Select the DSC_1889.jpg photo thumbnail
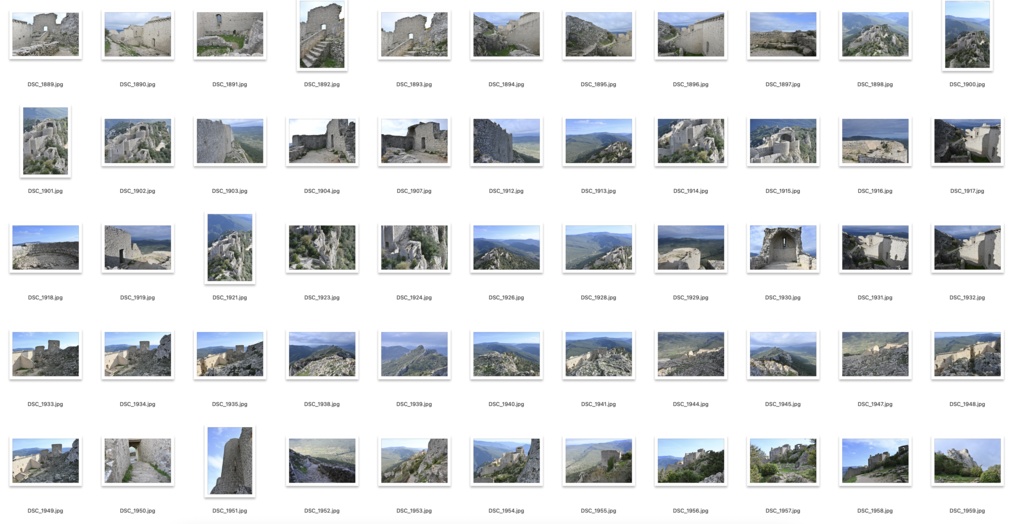The width and height of the screenshot is (1024, 524). click(x=46, y=35)
